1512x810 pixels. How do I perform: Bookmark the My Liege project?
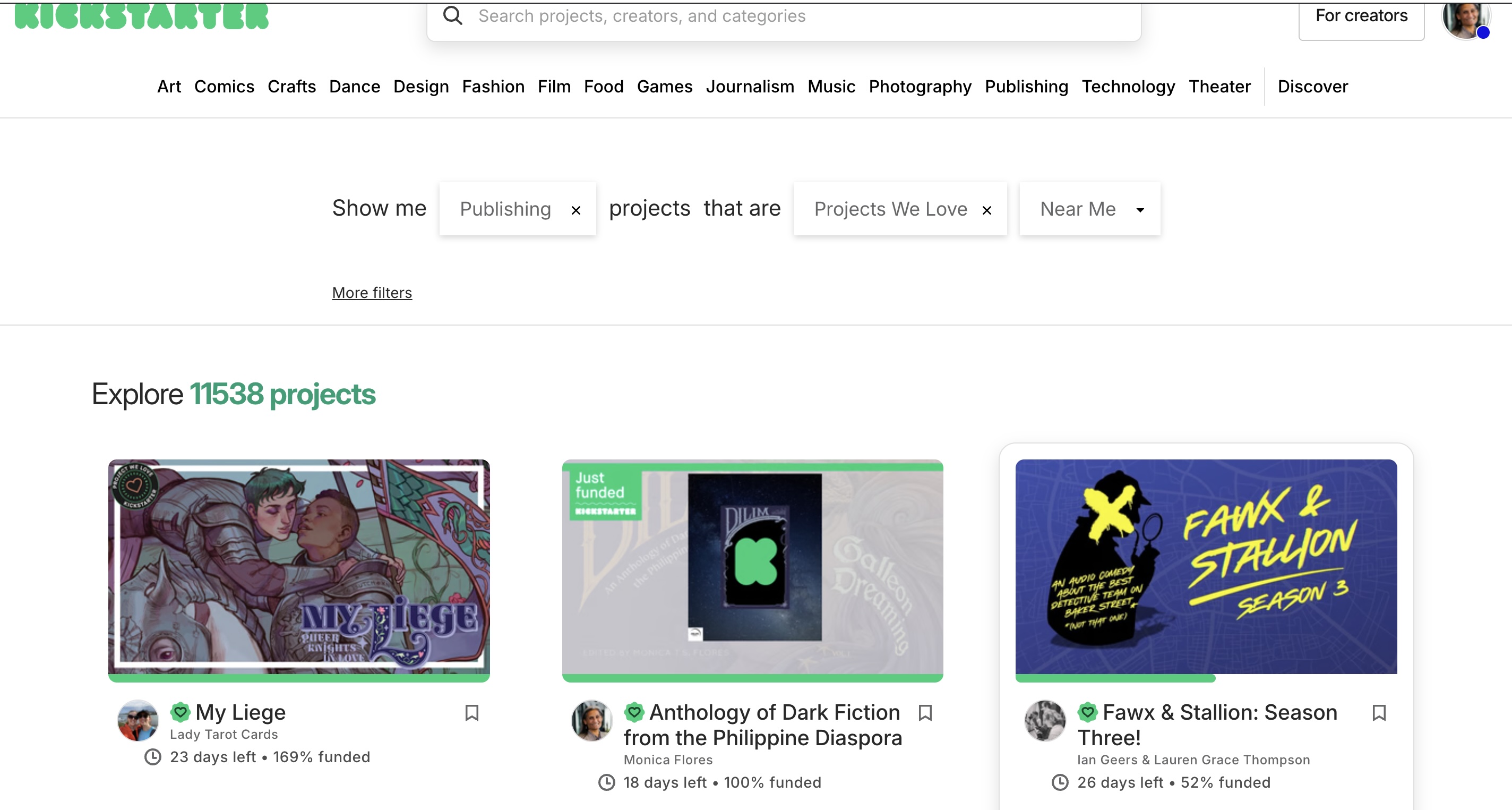click(472, 712)
